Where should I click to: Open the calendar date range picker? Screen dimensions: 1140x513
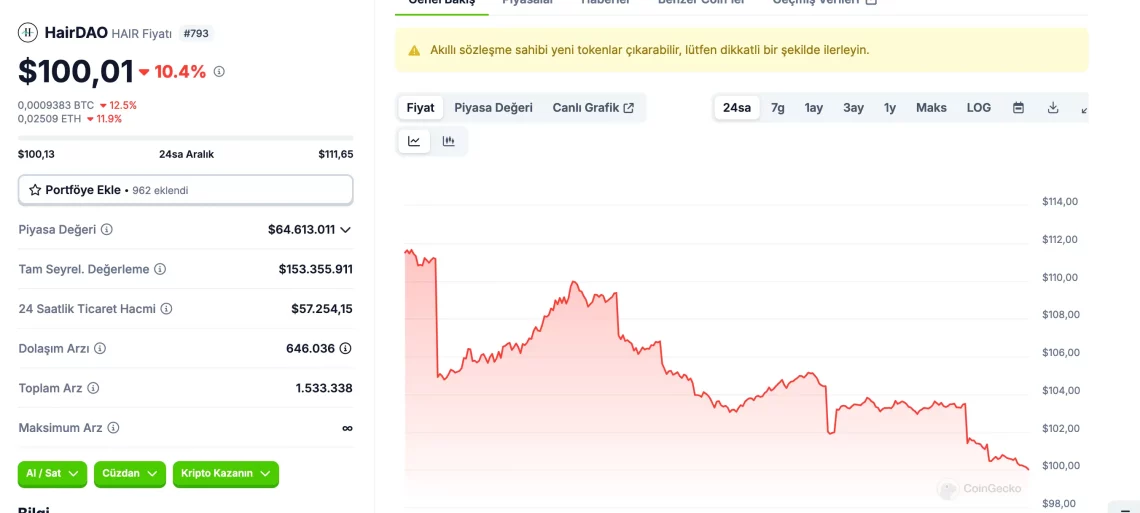point(1018,108)
